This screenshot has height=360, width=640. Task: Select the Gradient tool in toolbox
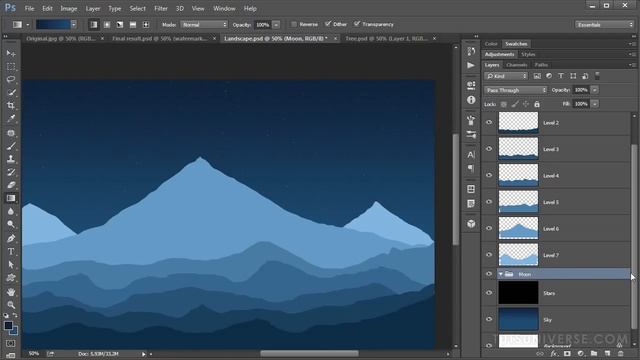[11, 198]
